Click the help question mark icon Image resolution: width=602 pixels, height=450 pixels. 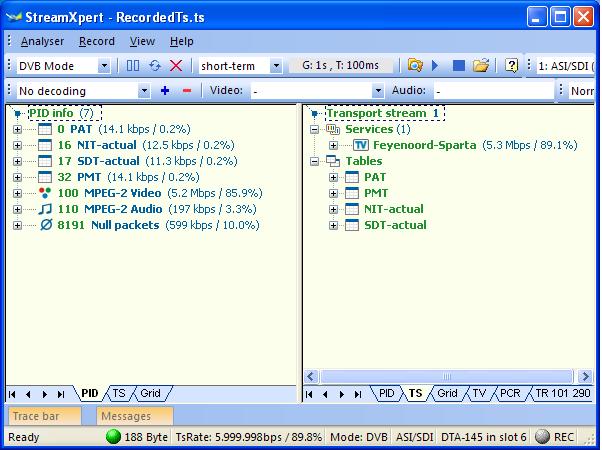tap(512, 66)
